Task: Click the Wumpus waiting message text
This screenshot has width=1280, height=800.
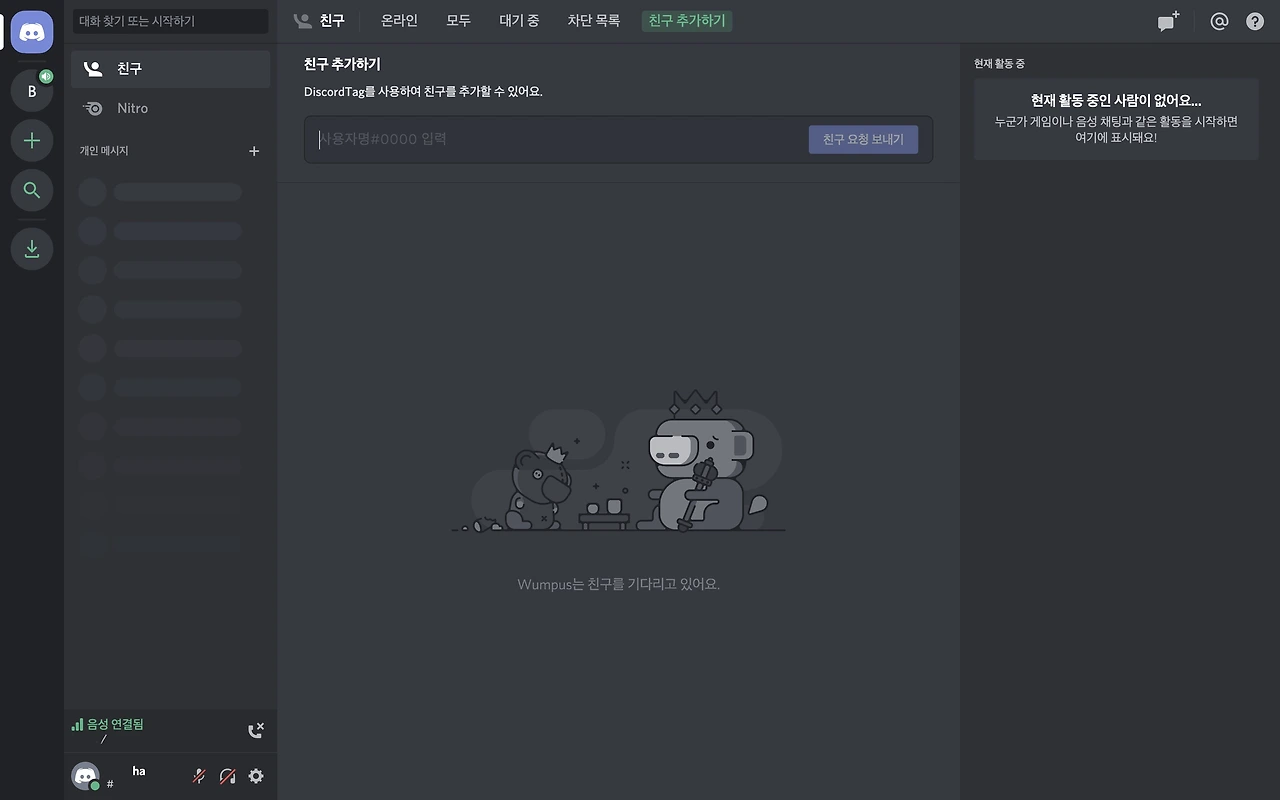Action: pyautogui.click(x=619, y=584)
